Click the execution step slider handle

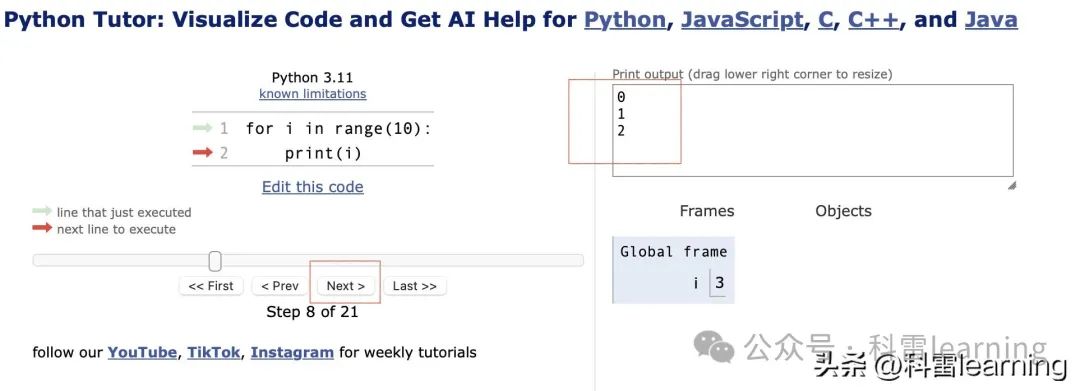(215, 261)
